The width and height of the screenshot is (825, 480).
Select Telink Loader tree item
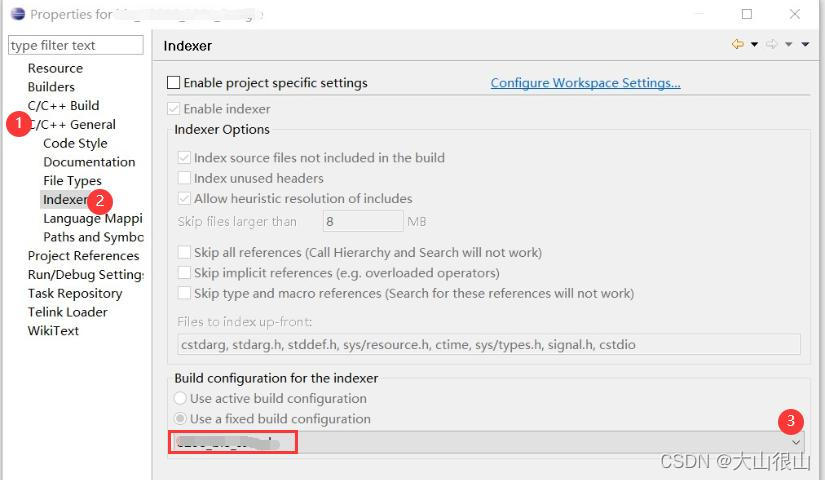point(67,312)
